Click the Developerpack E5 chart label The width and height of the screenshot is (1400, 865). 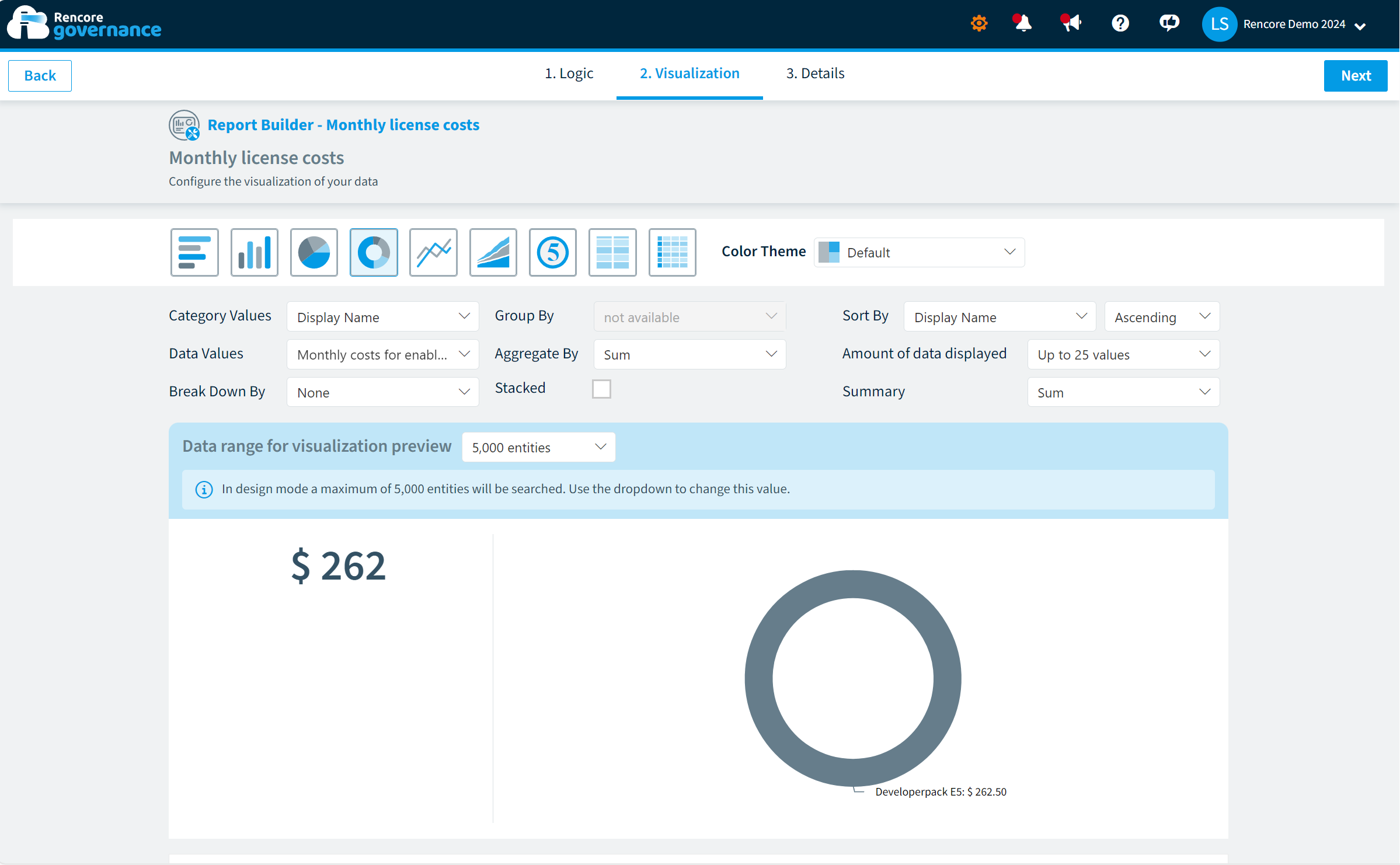[x=941, y=792]
